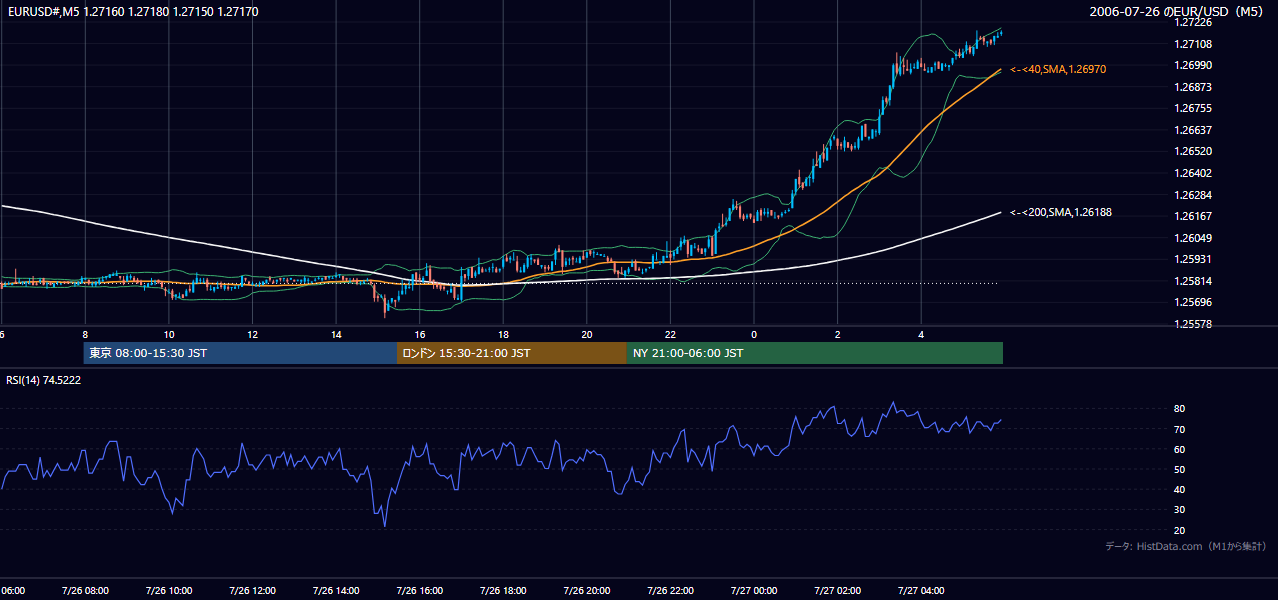Click hour tick 0 under the price chart

click(x=754, y=334)
